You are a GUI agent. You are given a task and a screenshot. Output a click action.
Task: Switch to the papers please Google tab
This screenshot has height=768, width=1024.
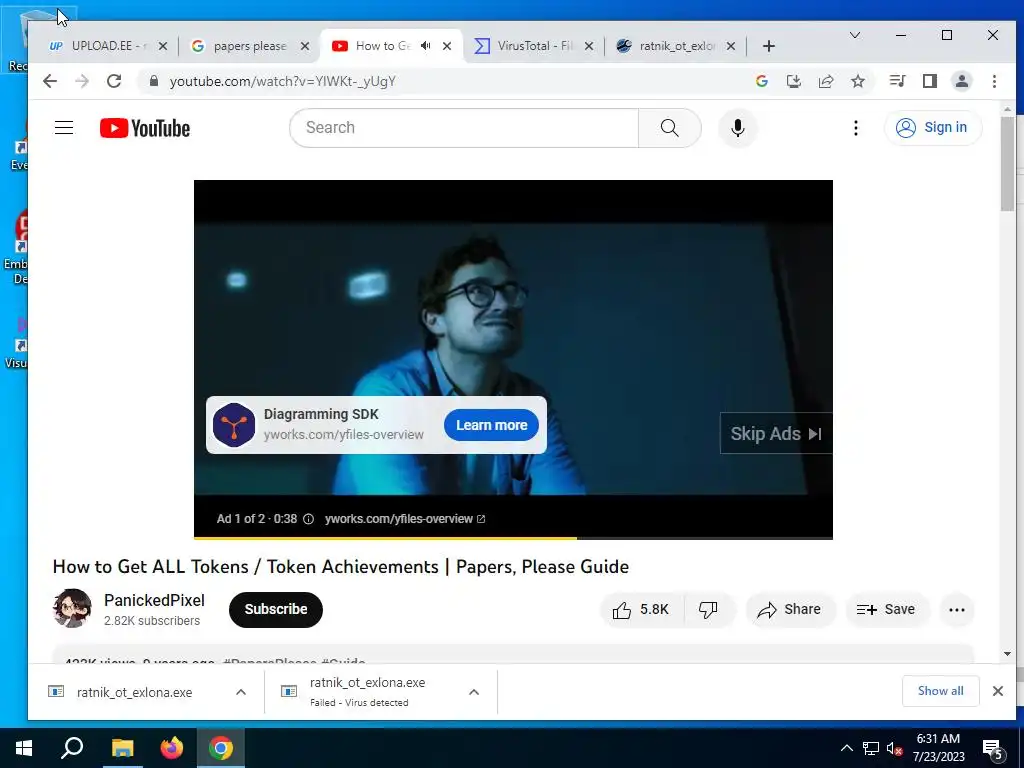coord(248,46)
